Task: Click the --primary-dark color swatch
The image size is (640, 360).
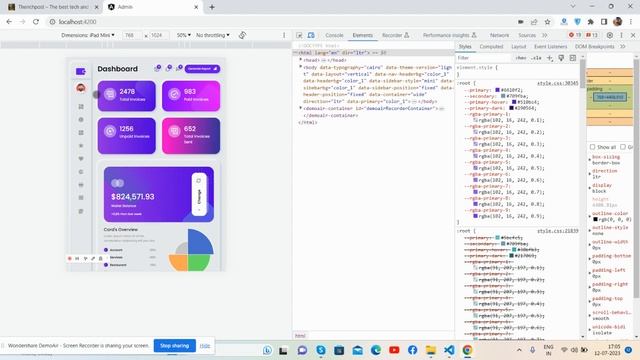Action: coord(511,108)
